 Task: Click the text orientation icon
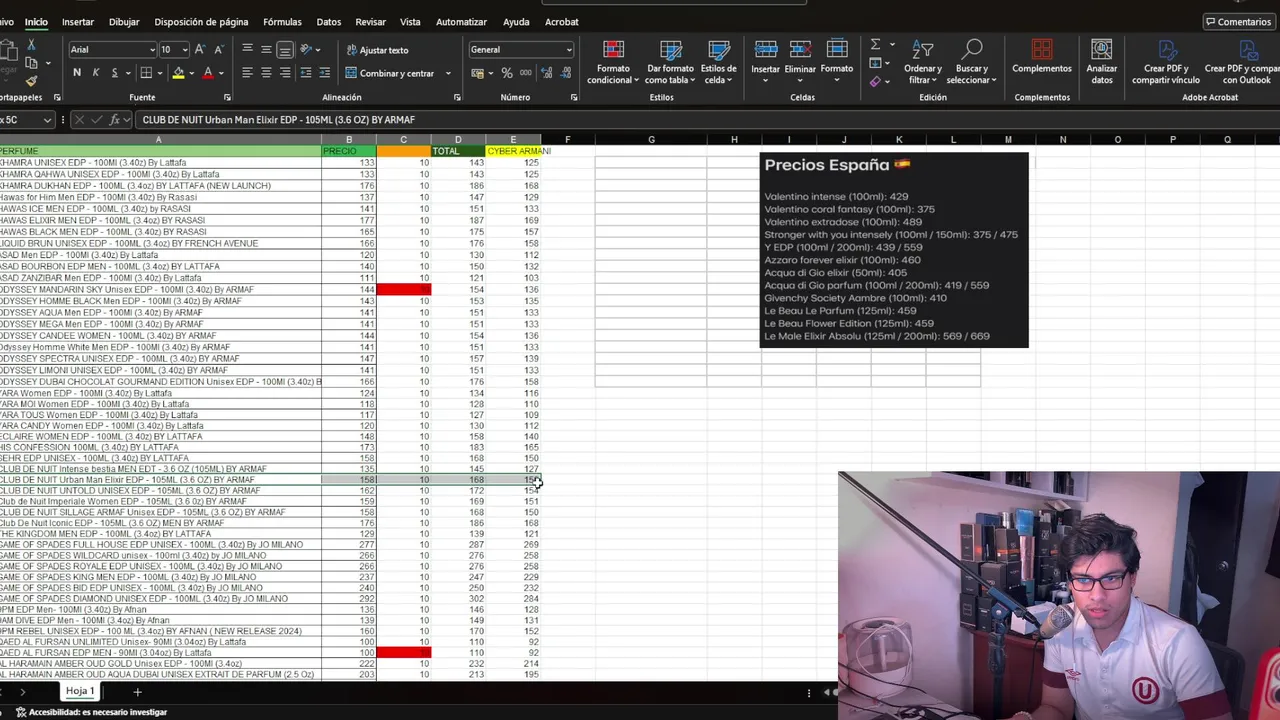[x=306, y=49]
